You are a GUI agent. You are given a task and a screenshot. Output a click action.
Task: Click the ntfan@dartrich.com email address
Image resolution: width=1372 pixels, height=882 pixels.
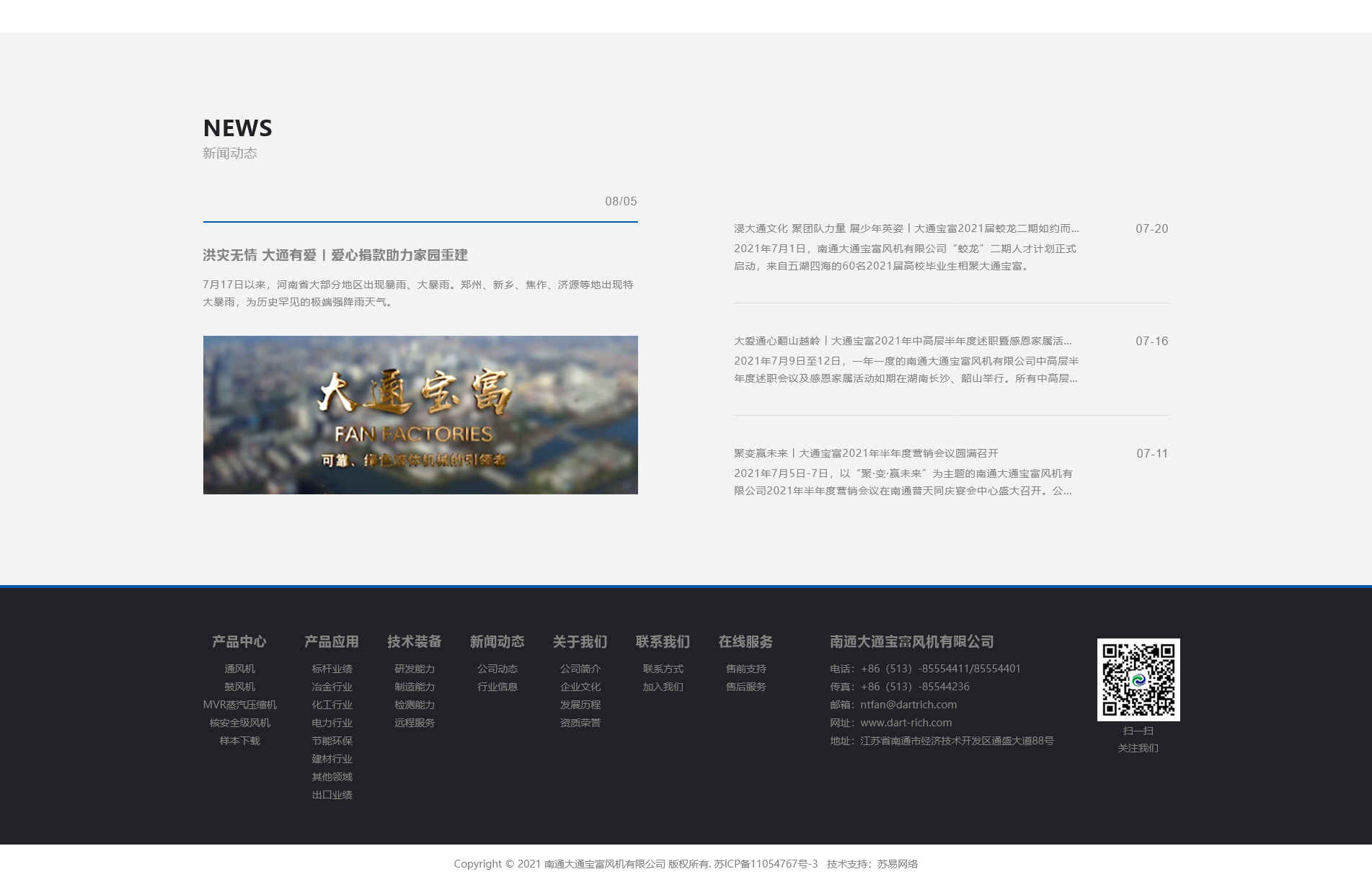click(908, 705)
